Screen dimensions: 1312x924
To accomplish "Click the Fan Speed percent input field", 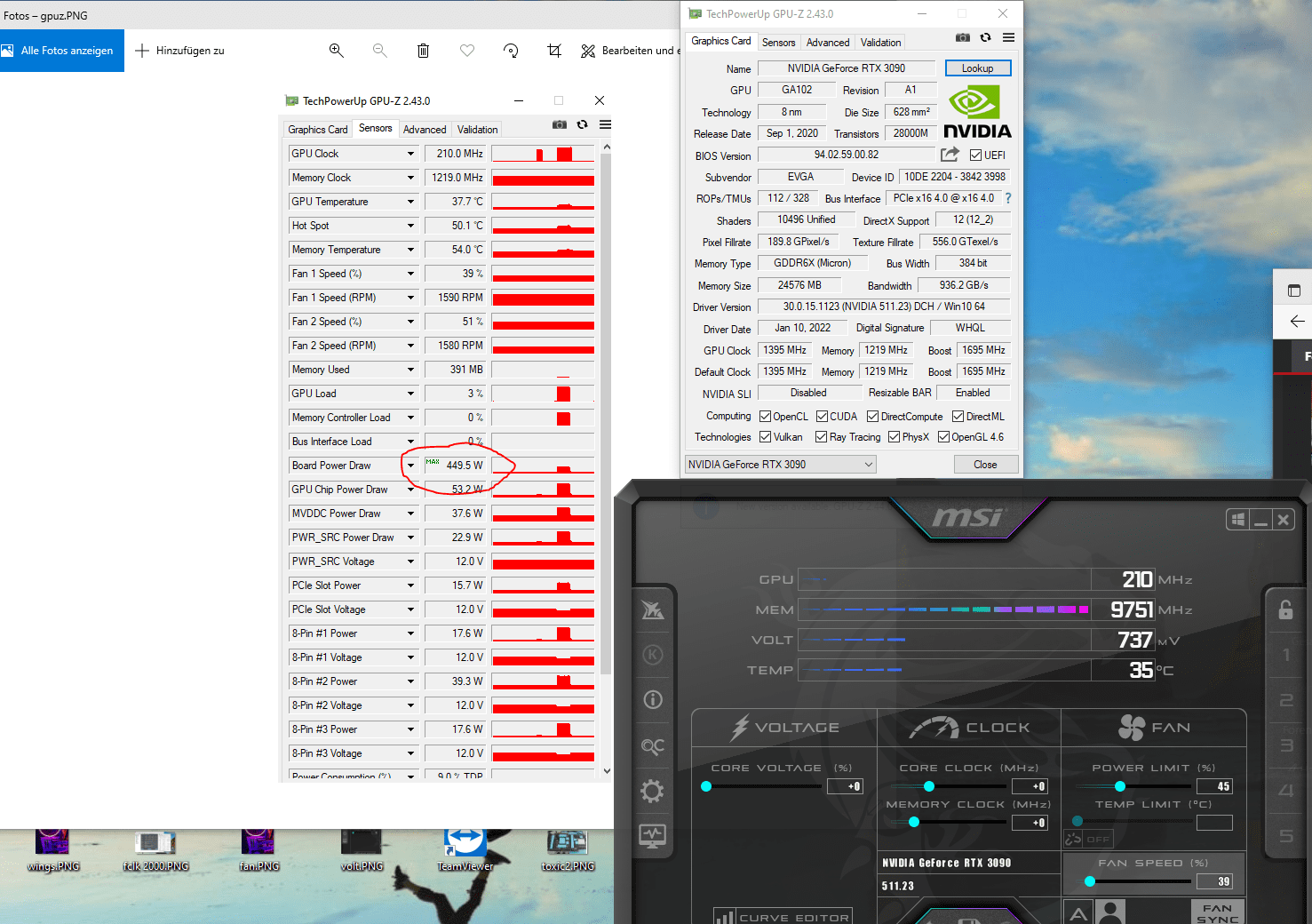I will point(1214,881).
